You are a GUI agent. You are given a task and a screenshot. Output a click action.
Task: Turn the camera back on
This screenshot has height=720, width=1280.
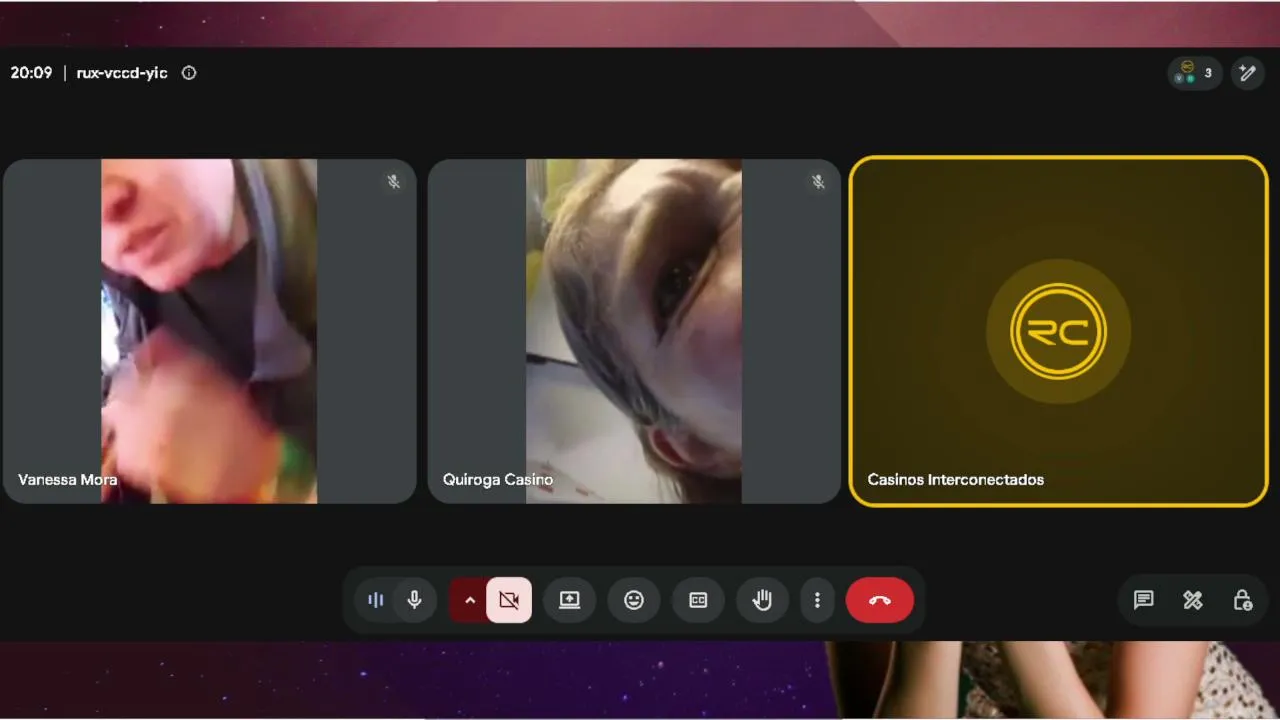509,600
